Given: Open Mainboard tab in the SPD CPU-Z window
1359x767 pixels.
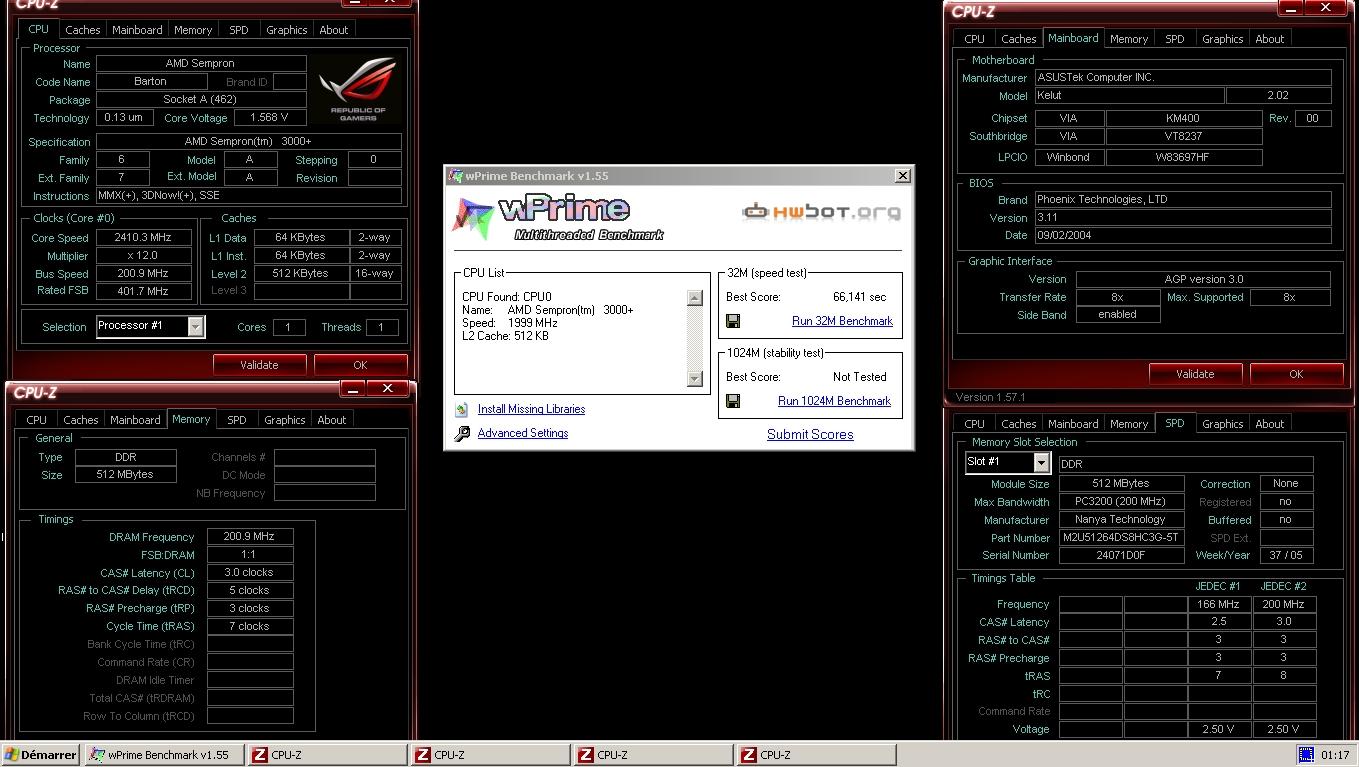Looking at the screenshot, I should coord(1072,424).
